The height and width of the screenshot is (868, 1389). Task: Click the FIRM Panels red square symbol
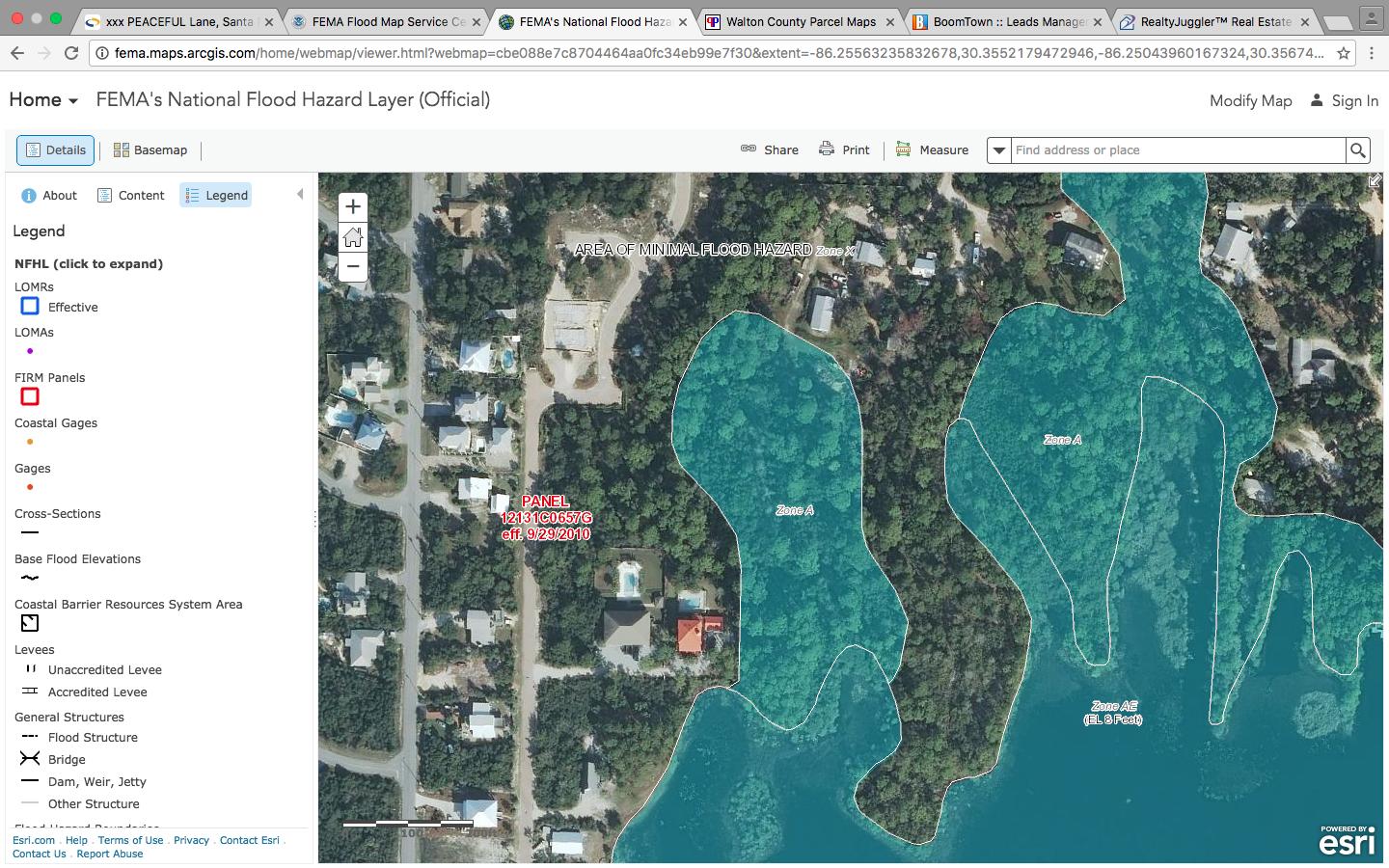30,396
